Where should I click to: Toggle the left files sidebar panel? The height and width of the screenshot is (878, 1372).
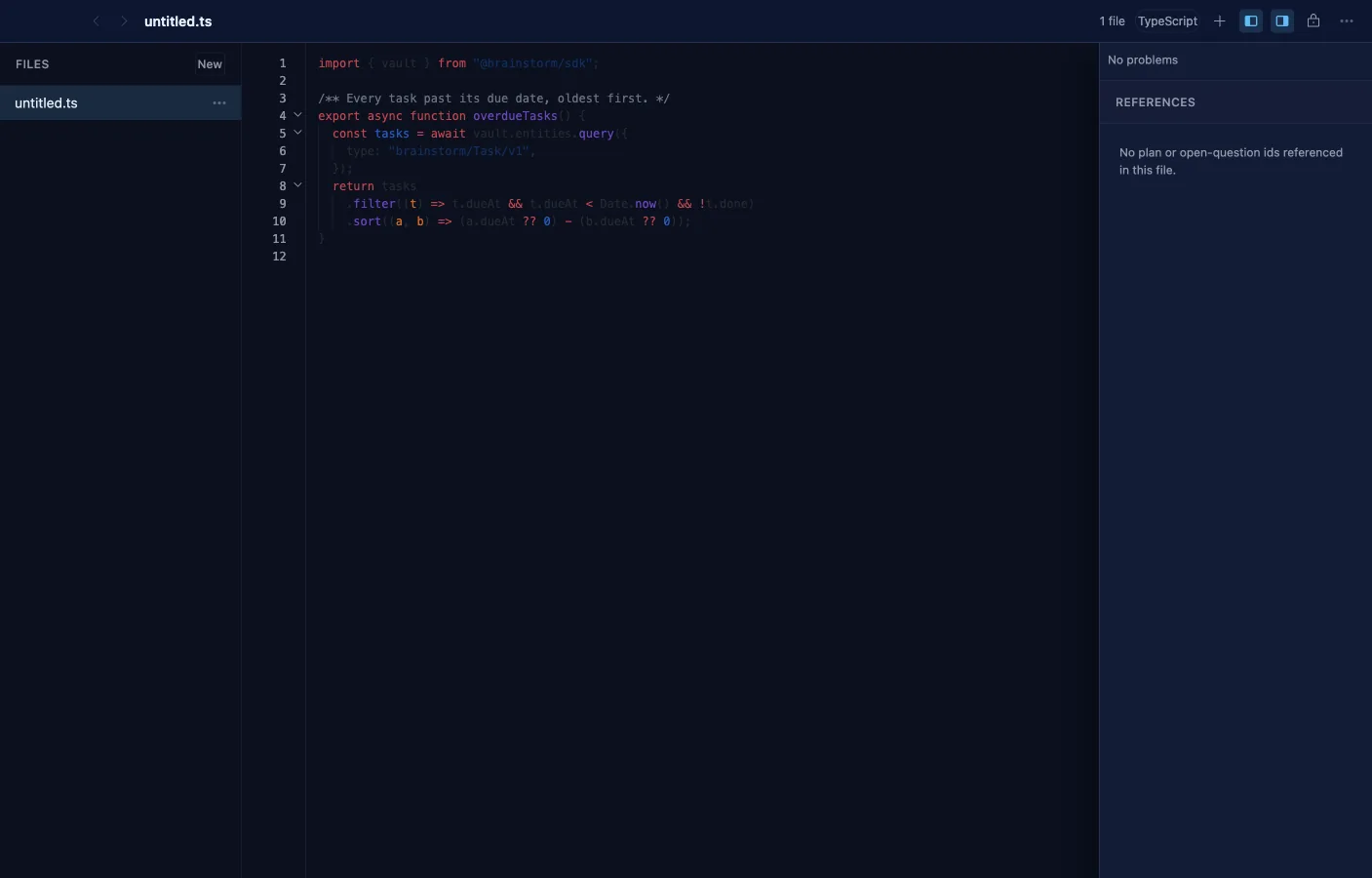[1251, 20]
